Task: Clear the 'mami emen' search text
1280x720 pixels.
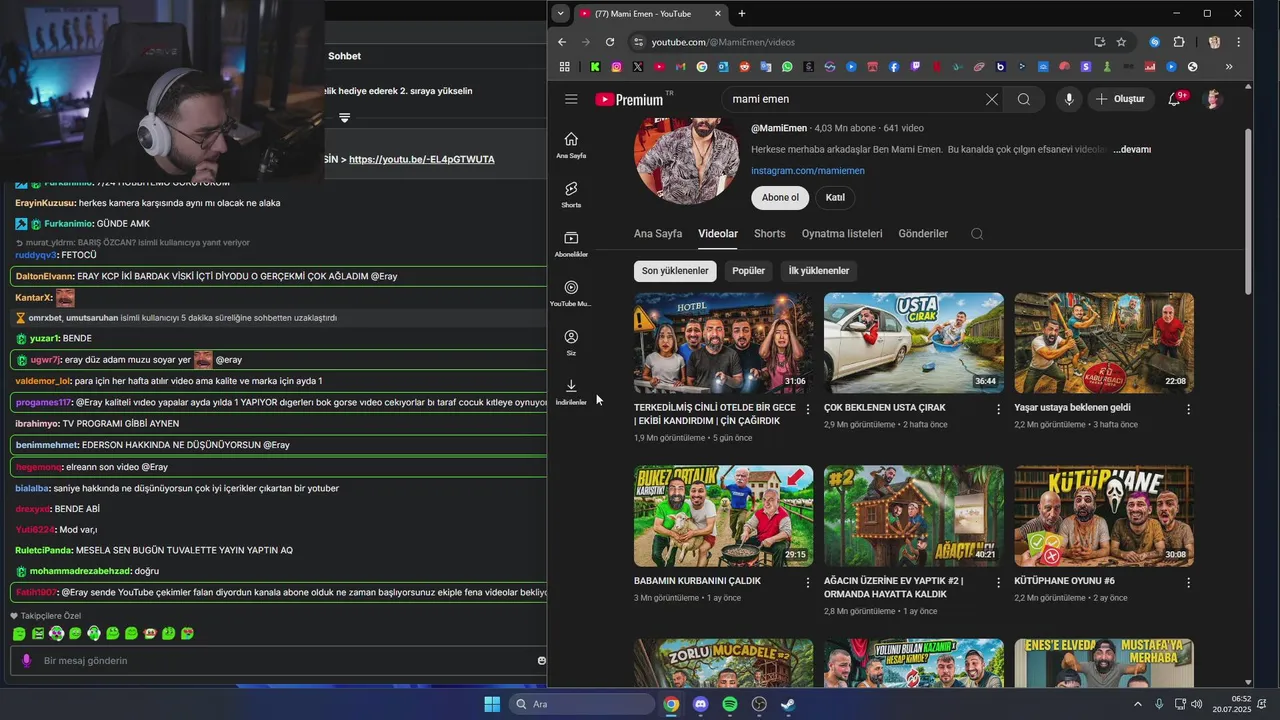Action: (x=991, y=99)
